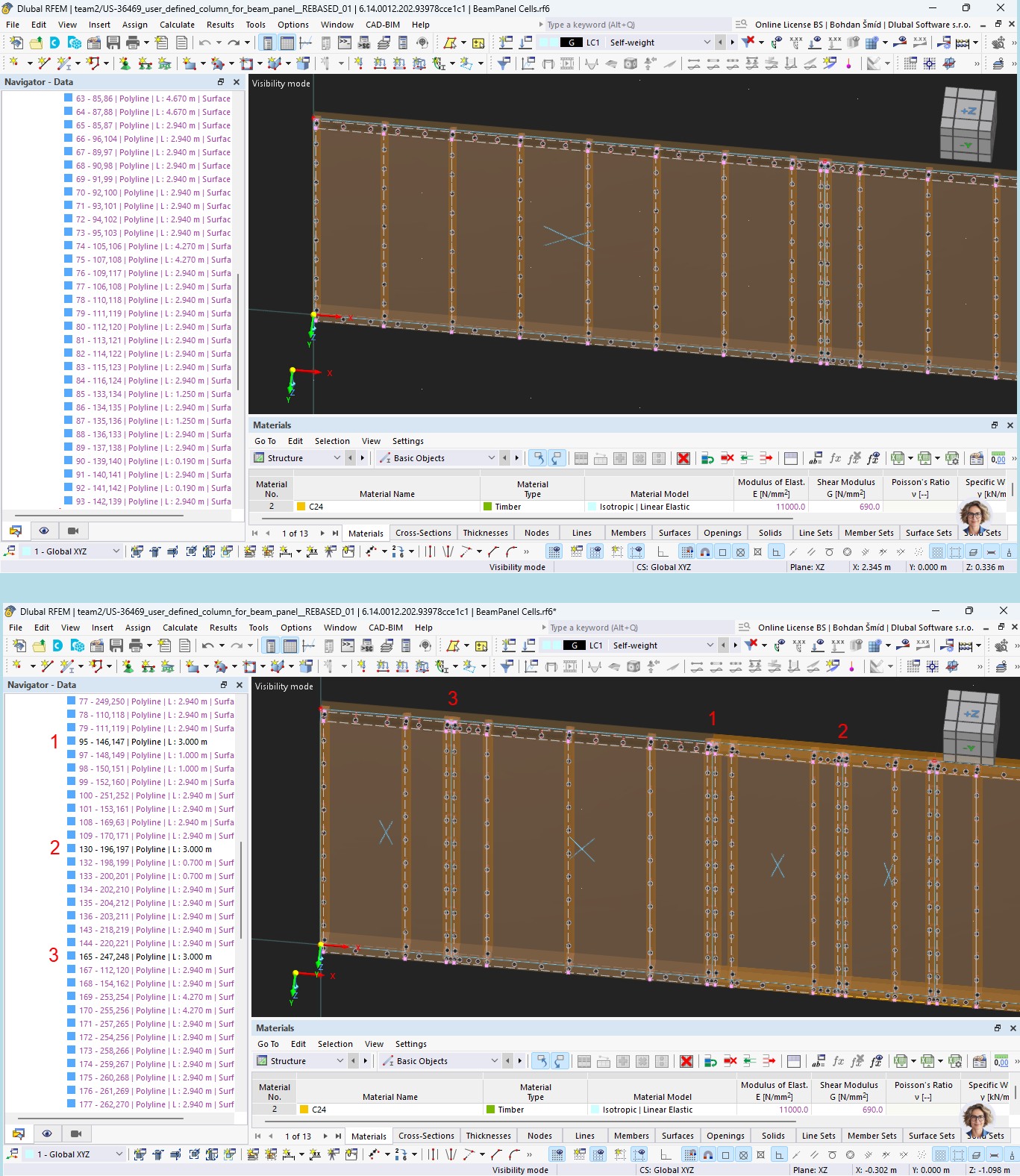Click the fx formula icon in upper Materials toolbar
The image size is (1020, 1176).
pos(835,458)
